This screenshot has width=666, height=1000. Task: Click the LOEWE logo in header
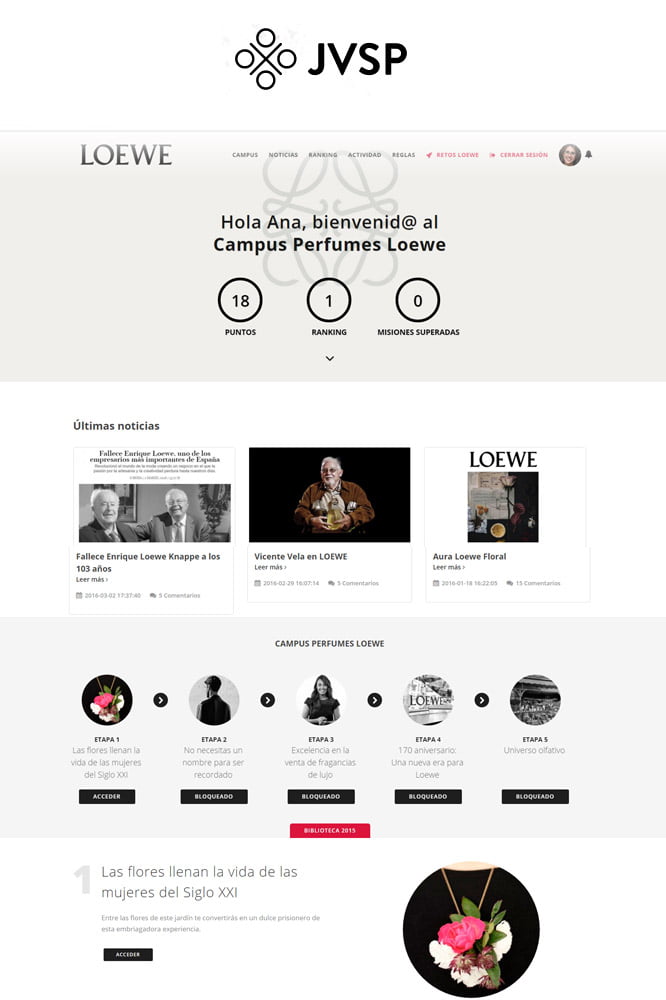(126, 155)
